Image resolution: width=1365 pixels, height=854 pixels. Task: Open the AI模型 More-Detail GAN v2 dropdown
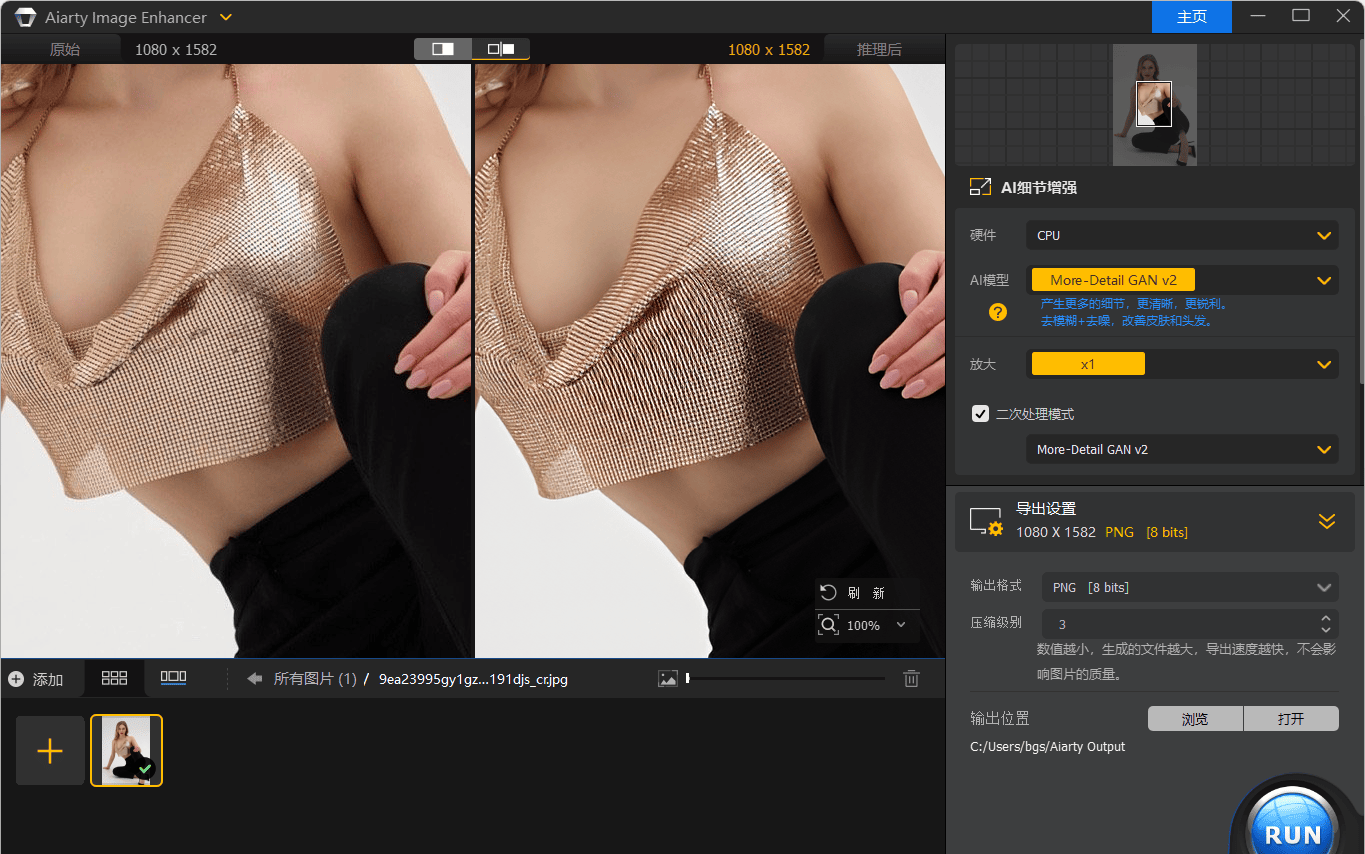[x=1181, y=281]
